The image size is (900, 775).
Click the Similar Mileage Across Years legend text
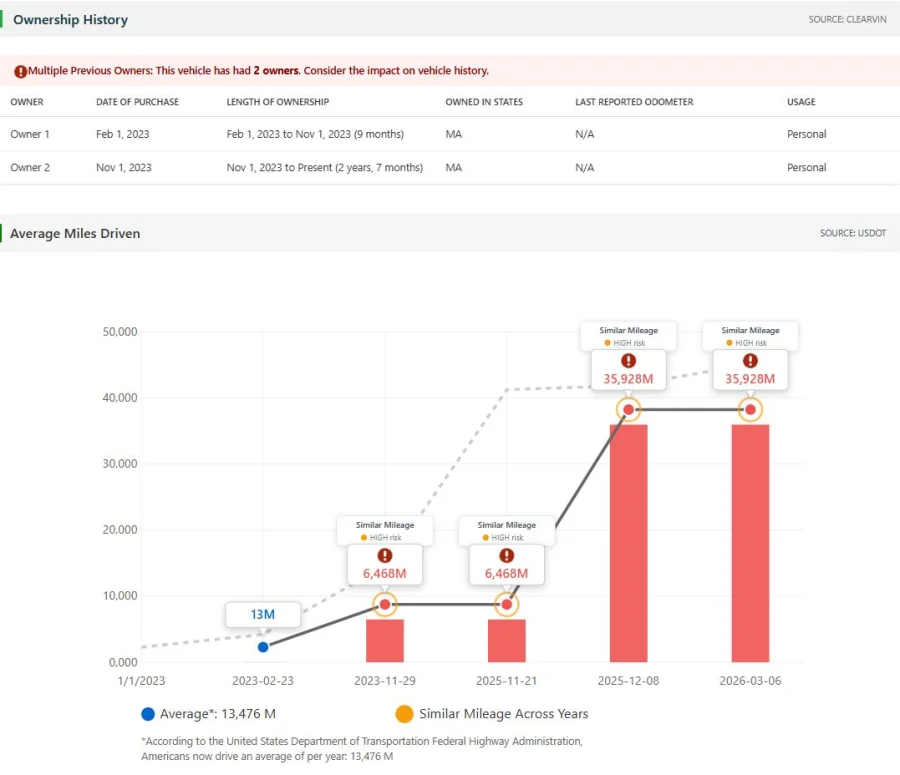coord(503,714)
